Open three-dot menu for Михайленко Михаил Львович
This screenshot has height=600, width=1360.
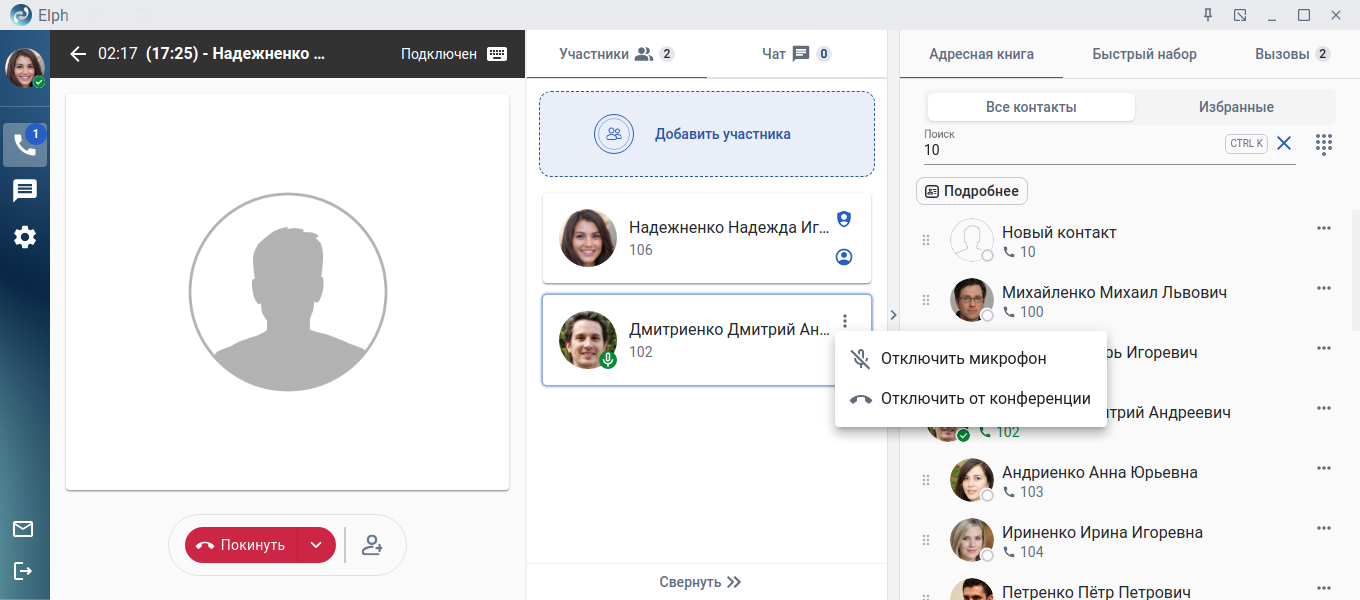(1324, 288)
